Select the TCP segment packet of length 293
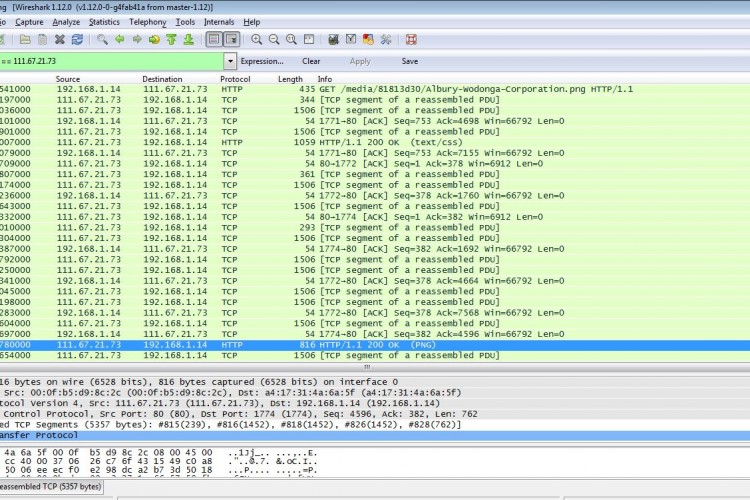The width and height of the screenshot is (750, 500). (375, 227)
